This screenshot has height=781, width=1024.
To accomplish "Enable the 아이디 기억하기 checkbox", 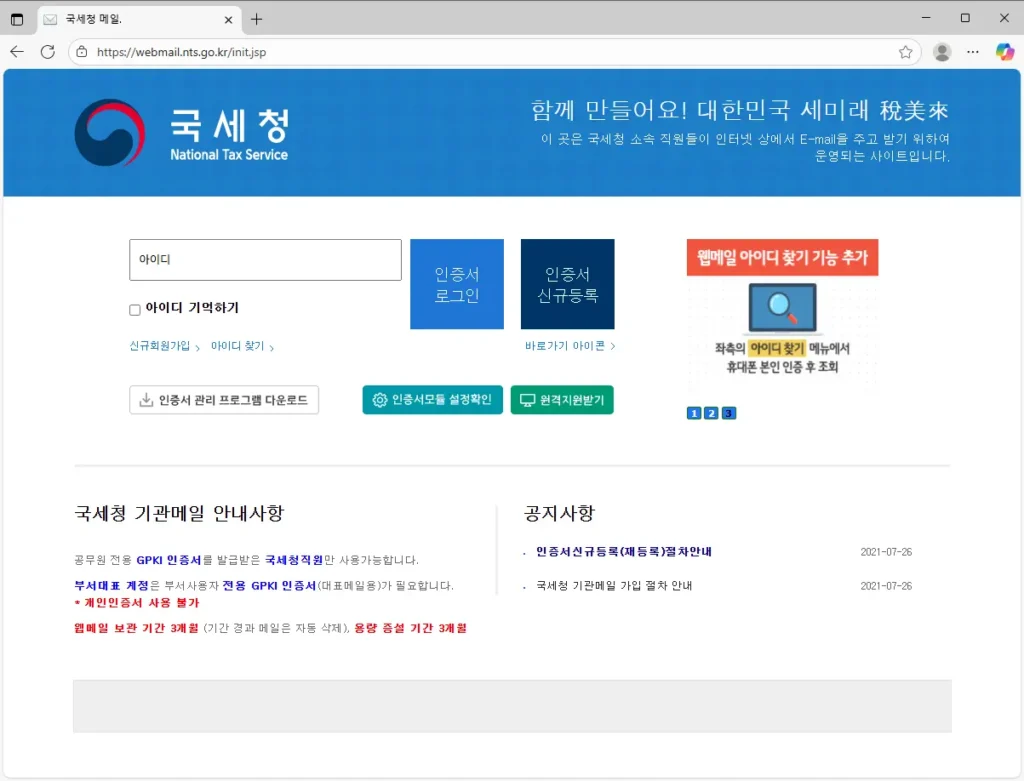I will coord(134,309).
